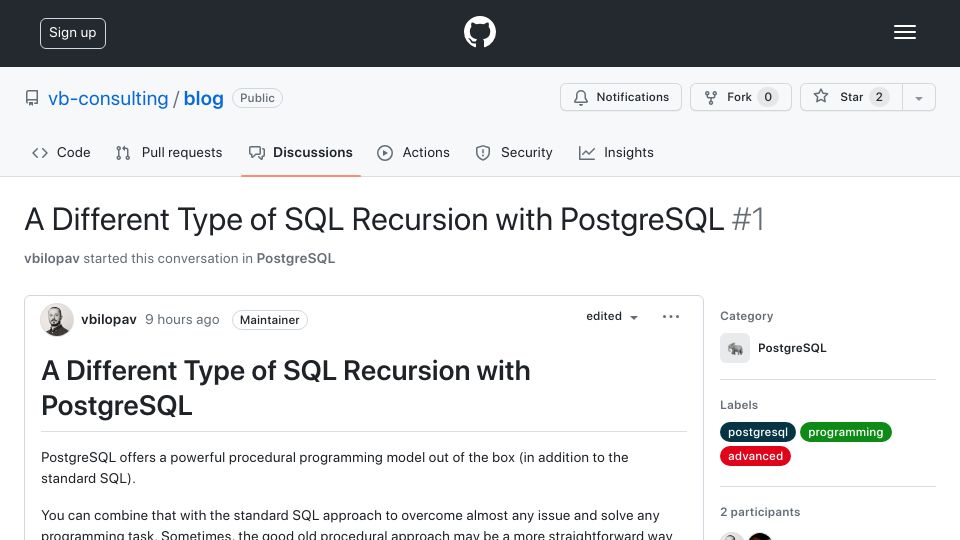Image resolution: width=960 pixels, height=540 pixels.
Task: Click vbilopav's avatar thumbnail
Action: coord(57,320)
